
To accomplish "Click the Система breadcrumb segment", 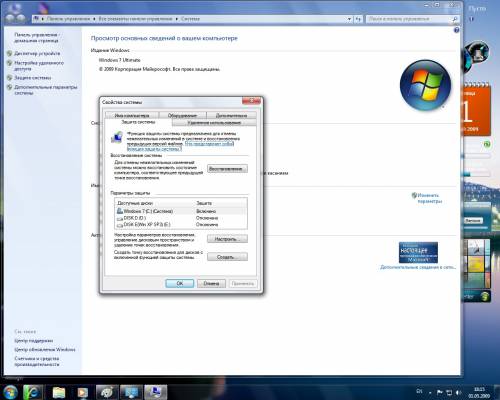I will [x=190, y=19].
